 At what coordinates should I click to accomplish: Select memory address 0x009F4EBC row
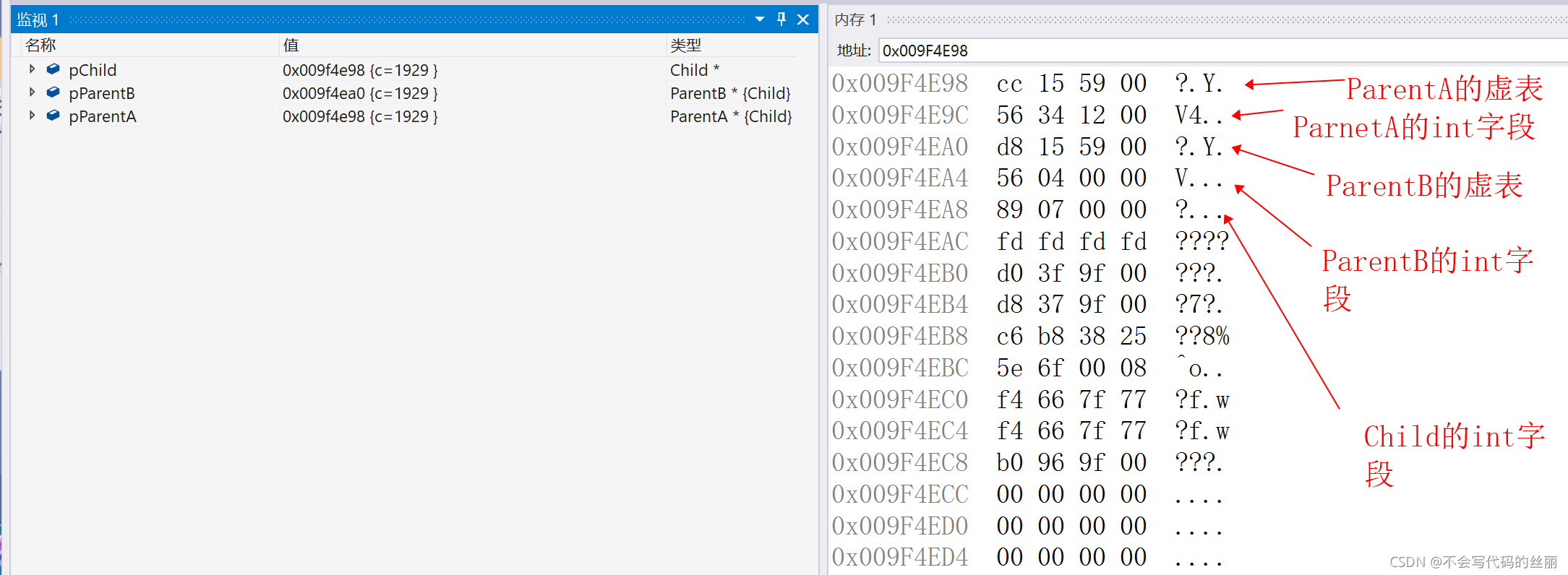1030,368
